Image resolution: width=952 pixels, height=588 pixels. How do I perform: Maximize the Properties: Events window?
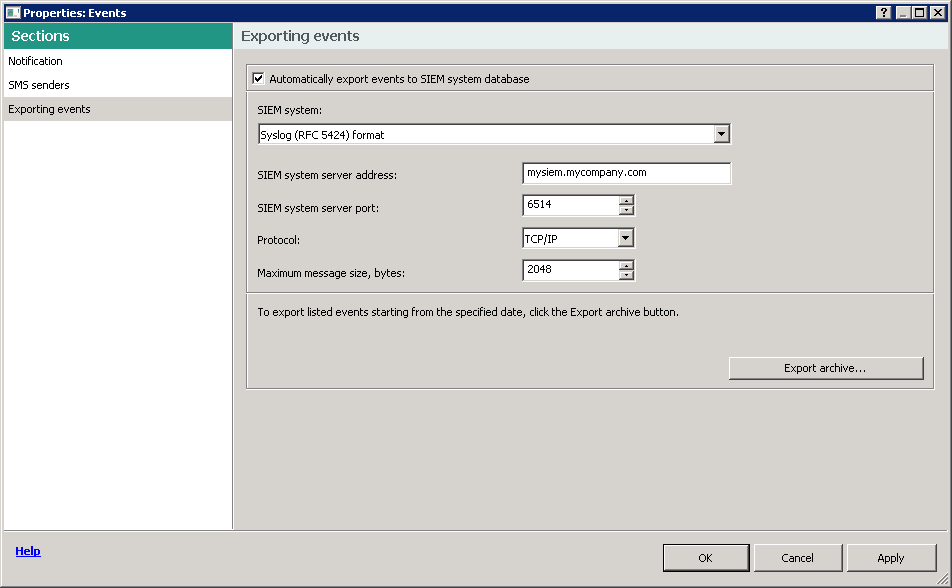click(920, 12)
